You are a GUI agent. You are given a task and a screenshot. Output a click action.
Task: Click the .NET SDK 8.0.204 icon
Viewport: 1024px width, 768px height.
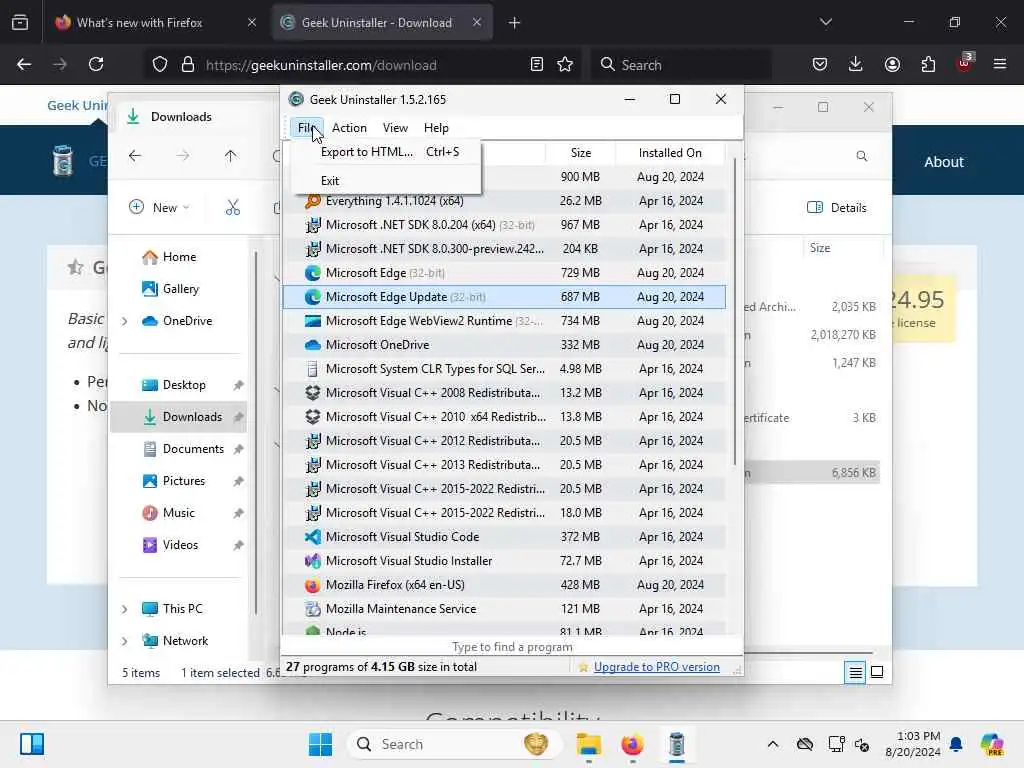(x=313, y=225)
